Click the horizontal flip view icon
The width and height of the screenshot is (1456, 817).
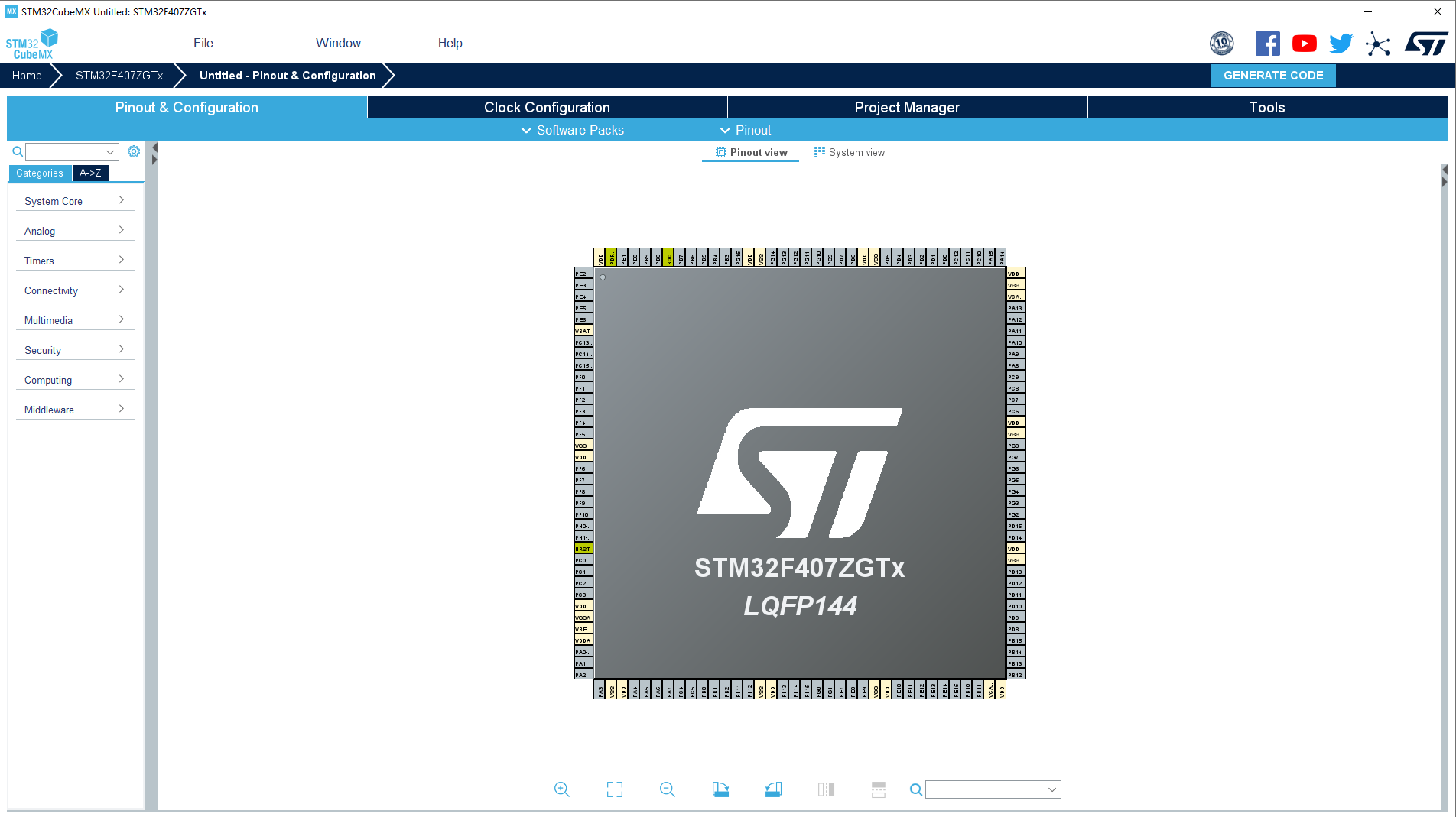click(826, 789)
